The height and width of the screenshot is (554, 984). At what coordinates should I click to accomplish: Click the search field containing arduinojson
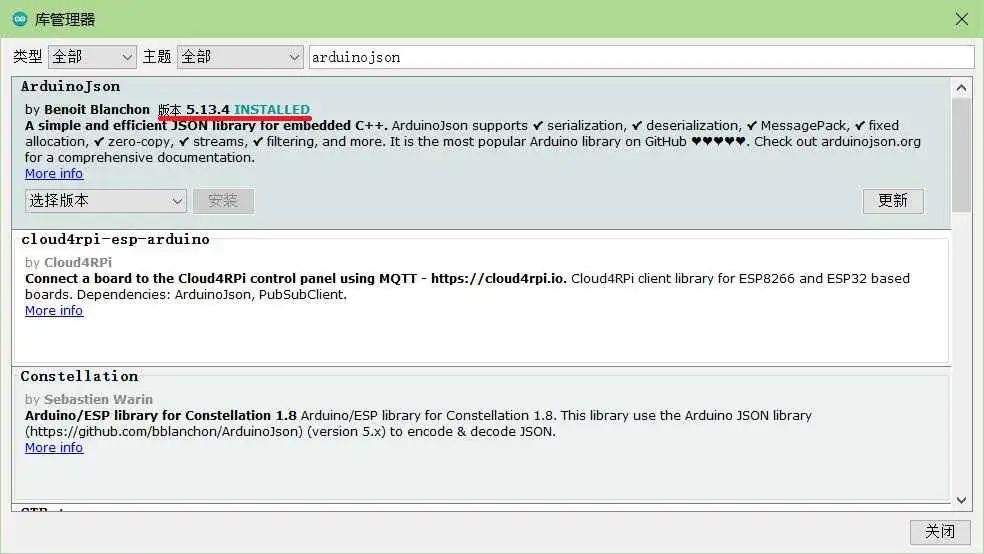pyautogui.click(x=641, y=57)
